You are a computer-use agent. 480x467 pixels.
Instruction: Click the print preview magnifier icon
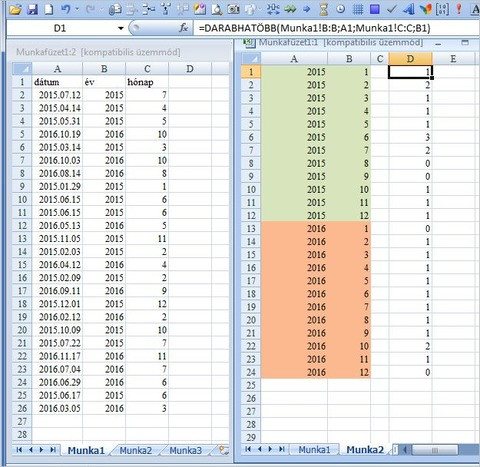point(217,9)
